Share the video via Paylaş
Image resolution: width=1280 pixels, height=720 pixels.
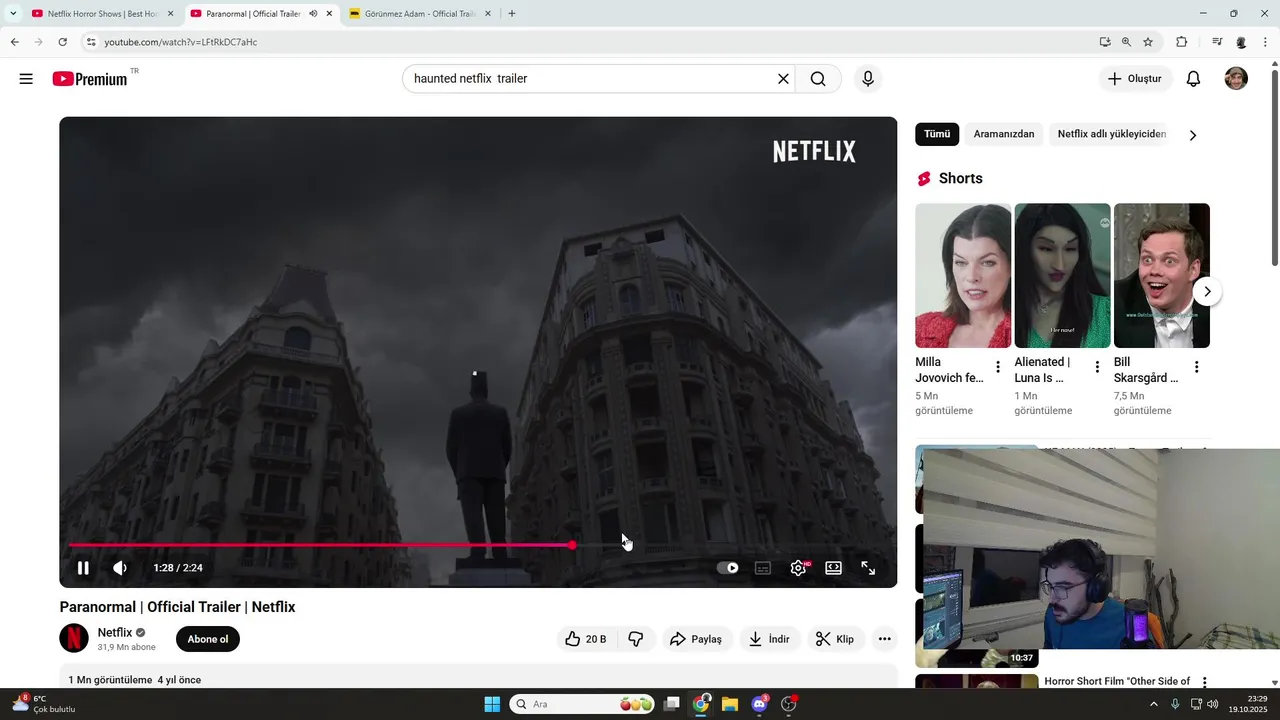click(x=696, y=639)
